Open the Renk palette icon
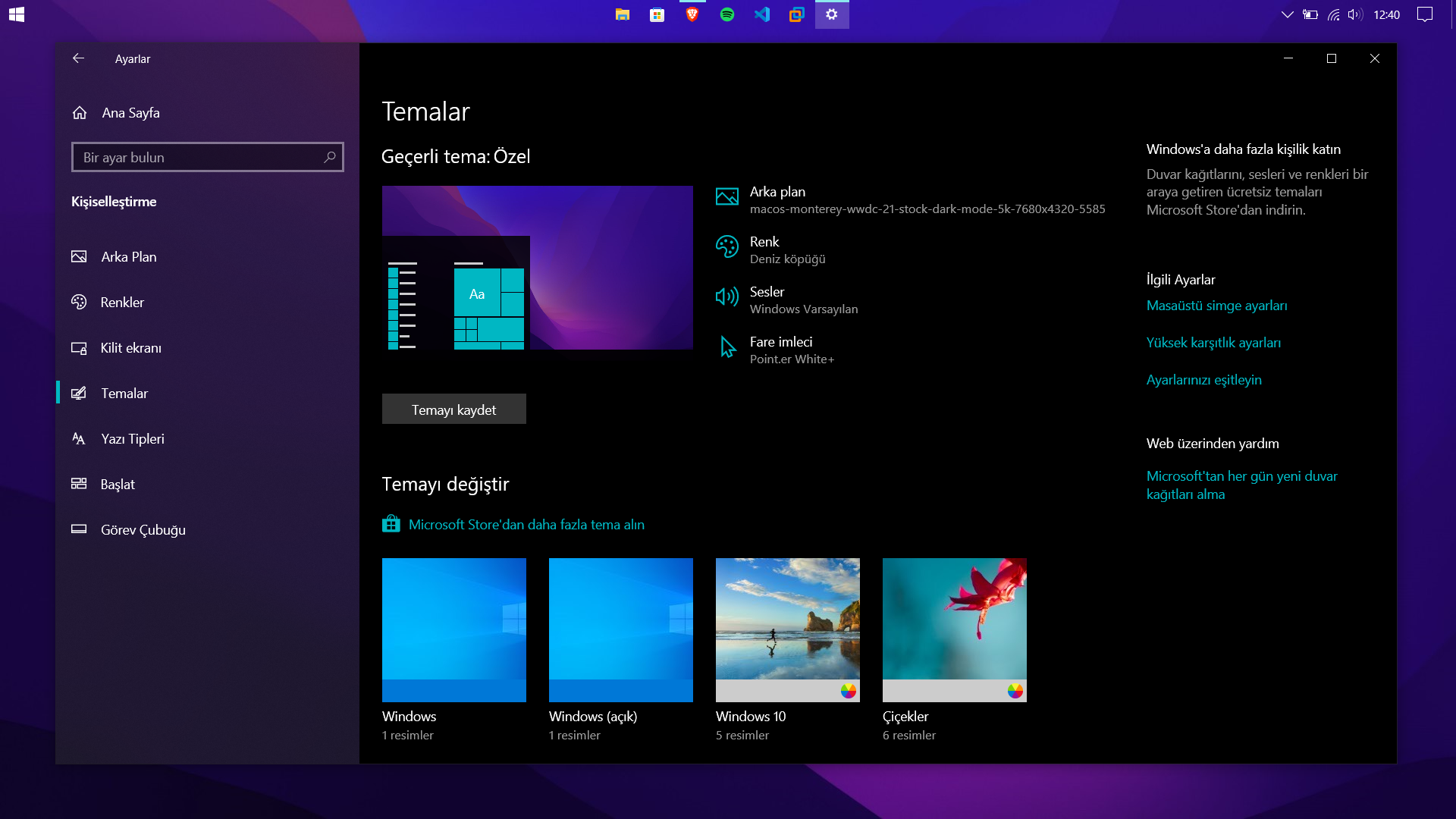This screenshot has width=1456, height=819. tap(726, 246)
